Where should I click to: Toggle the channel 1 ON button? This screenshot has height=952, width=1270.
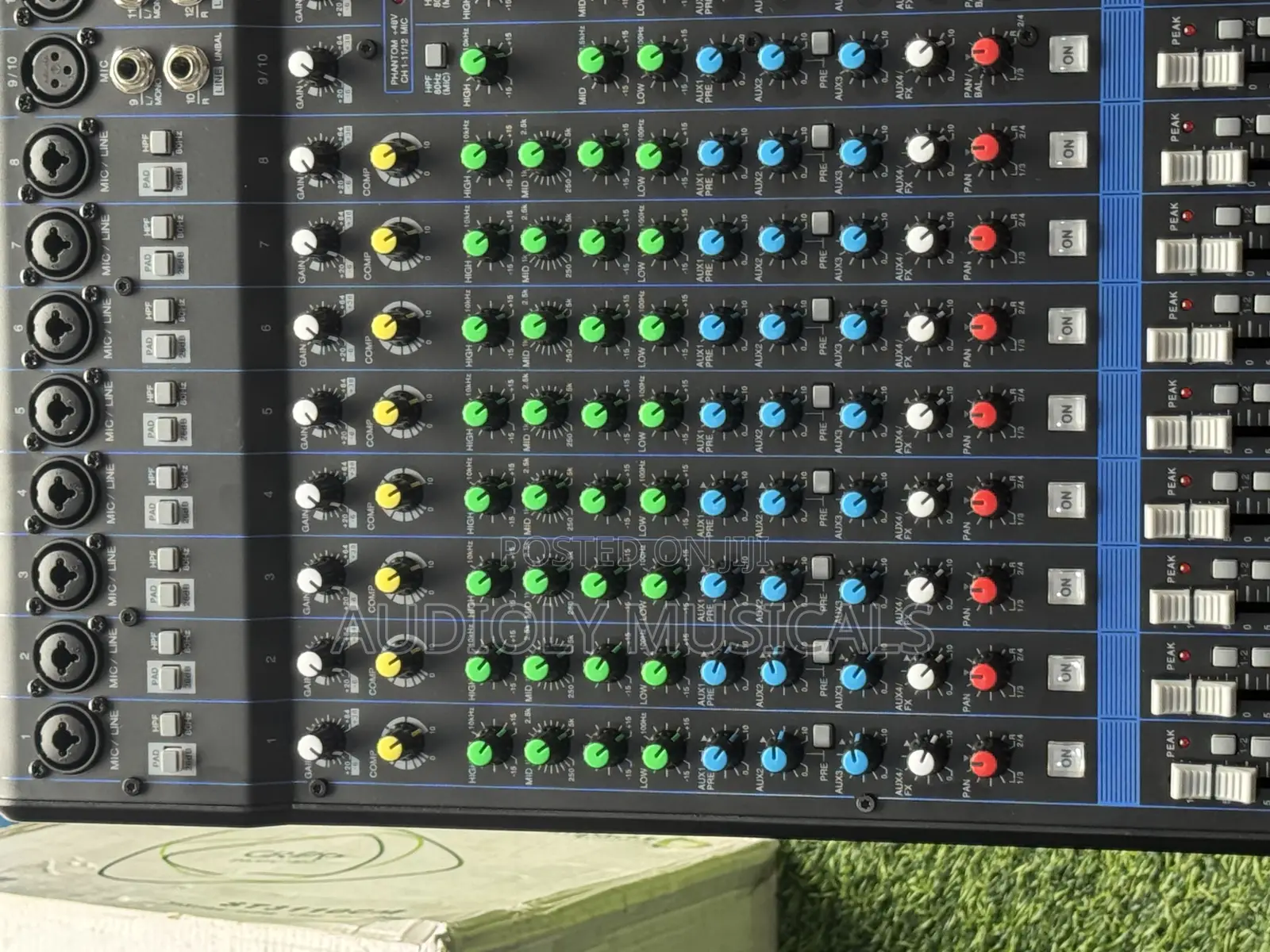click(1066, 760)
